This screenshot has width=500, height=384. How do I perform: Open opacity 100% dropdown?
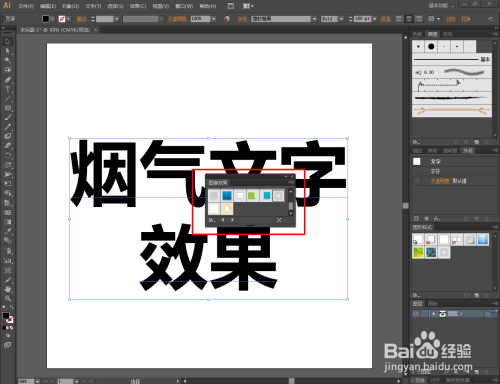pos(214,19)
